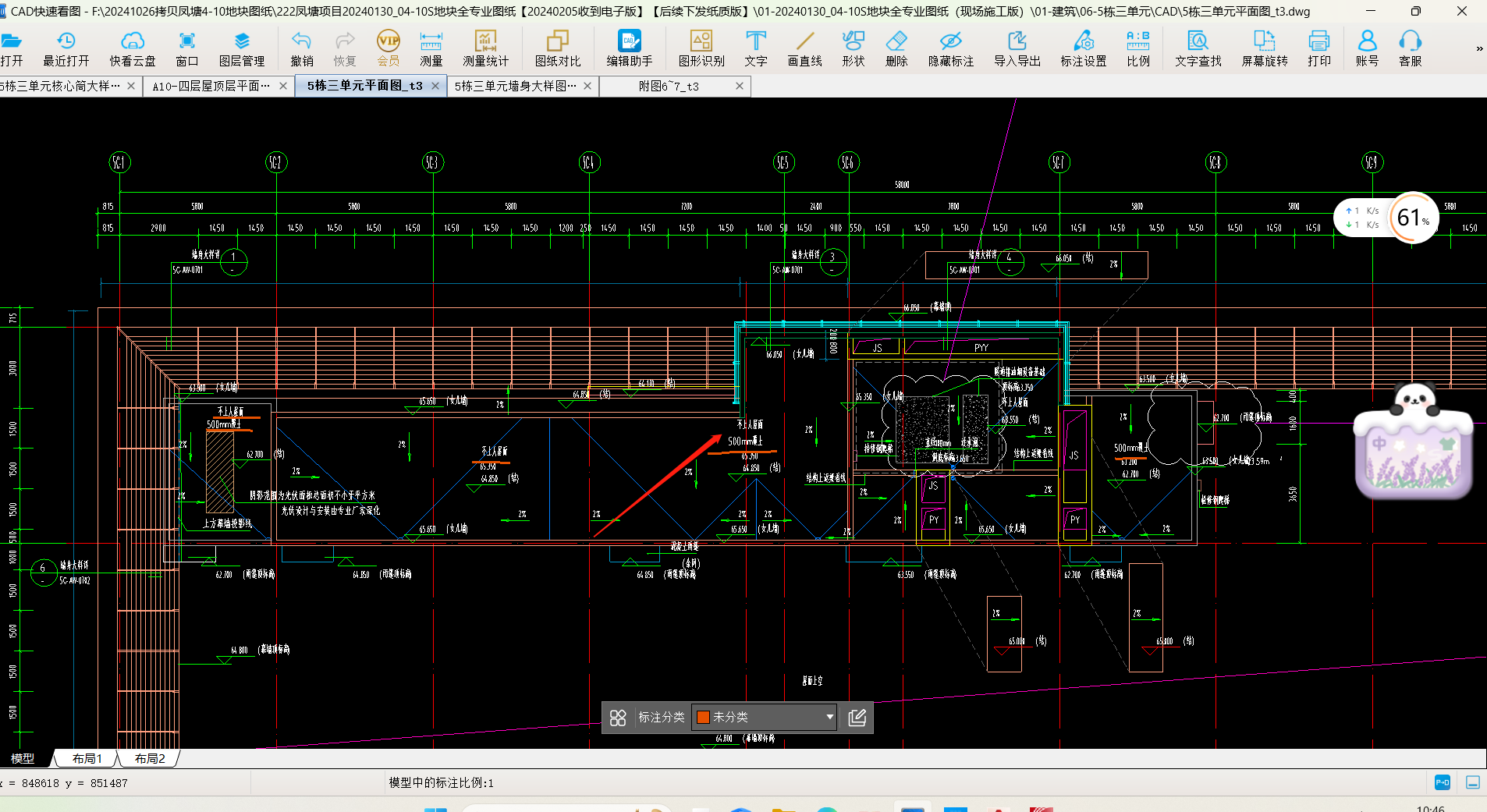This screenshot has height=812, width=1487.
Task: Select the 测量 measure tool
Action: pyautogui.click(x=431, y=48)
